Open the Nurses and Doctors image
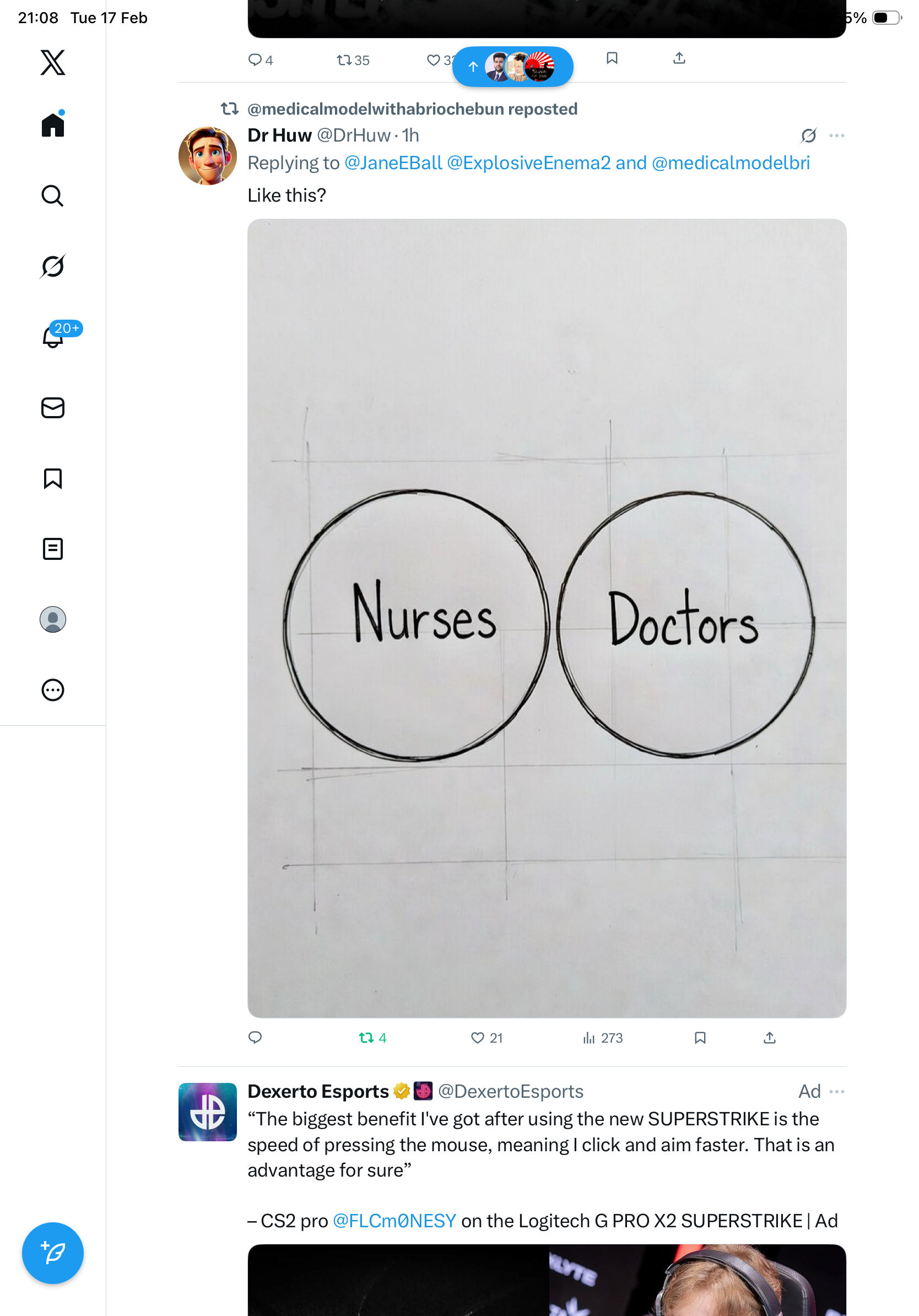919x1316 pixels. [547, 618]
